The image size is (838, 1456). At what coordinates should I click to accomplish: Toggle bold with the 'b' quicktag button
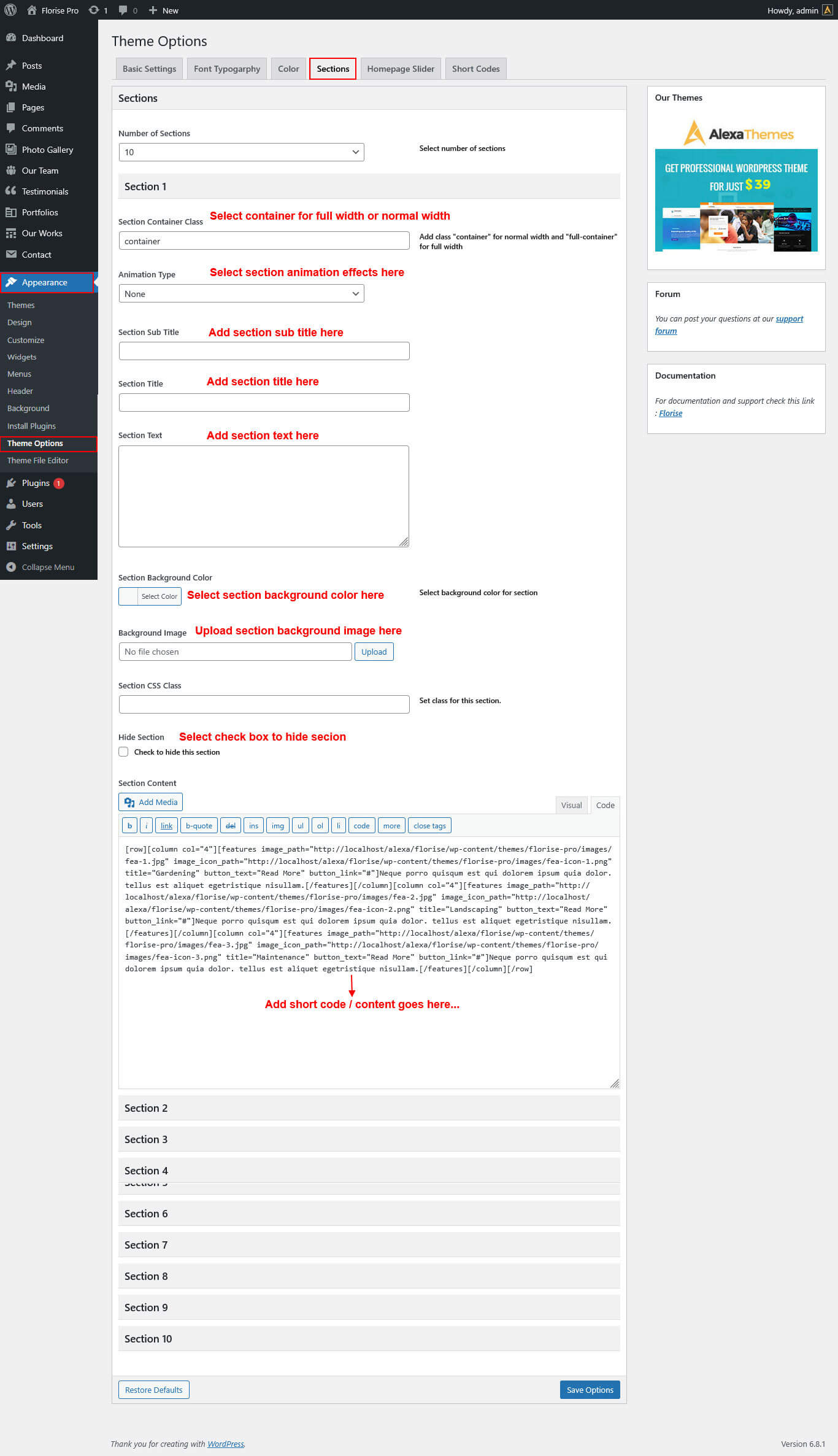pyautogui.click(x=129, y=825)
